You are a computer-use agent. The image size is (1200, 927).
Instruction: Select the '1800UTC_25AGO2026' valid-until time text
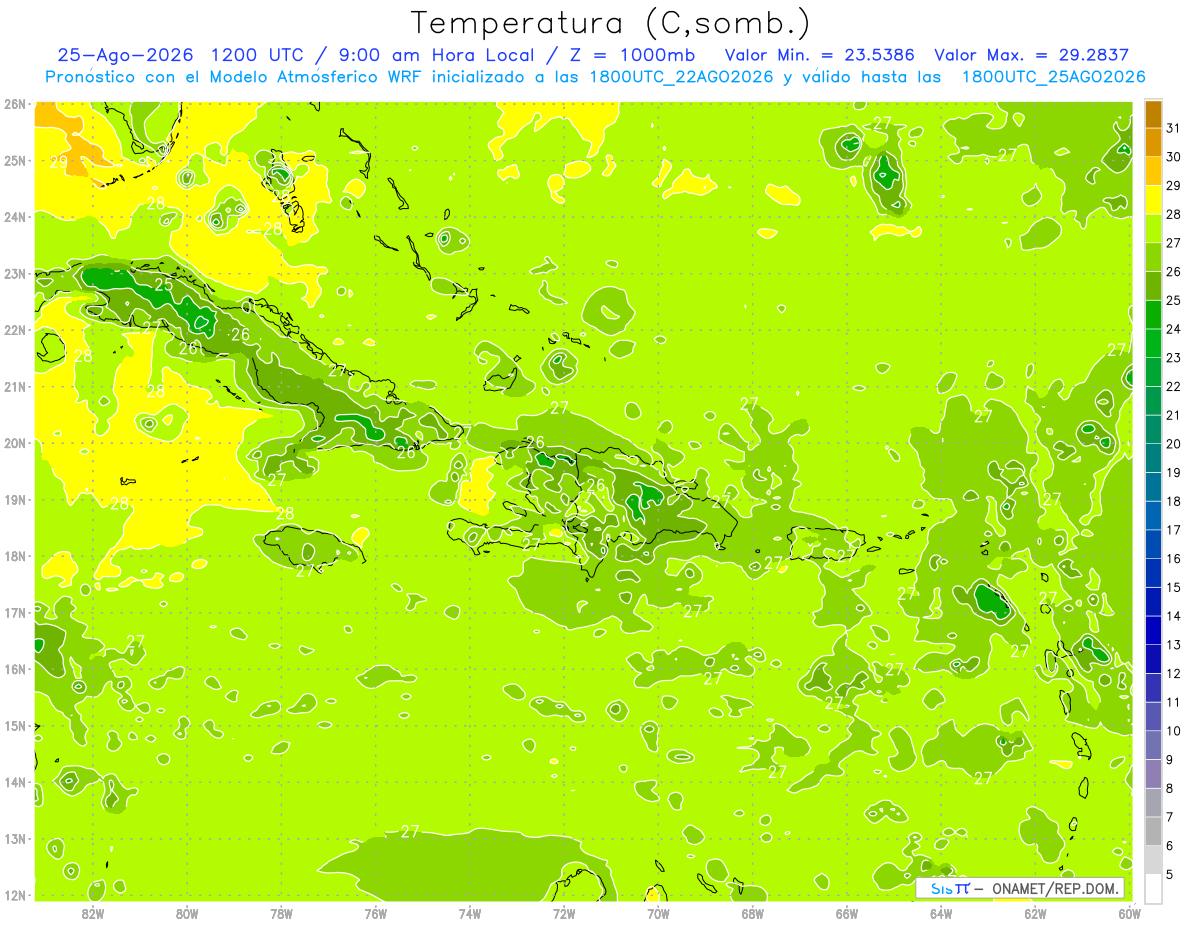point(1053,76)
